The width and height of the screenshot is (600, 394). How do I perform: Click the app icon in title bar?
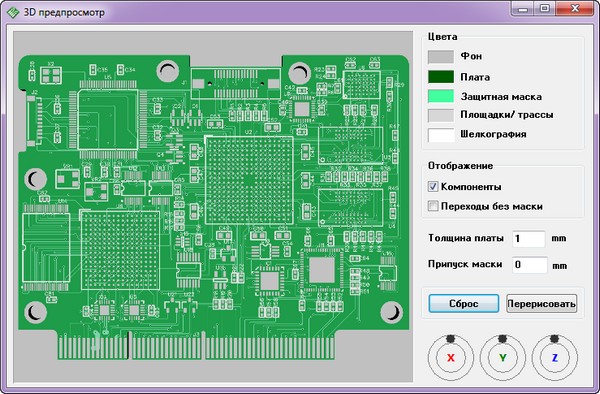coord(13,12)
